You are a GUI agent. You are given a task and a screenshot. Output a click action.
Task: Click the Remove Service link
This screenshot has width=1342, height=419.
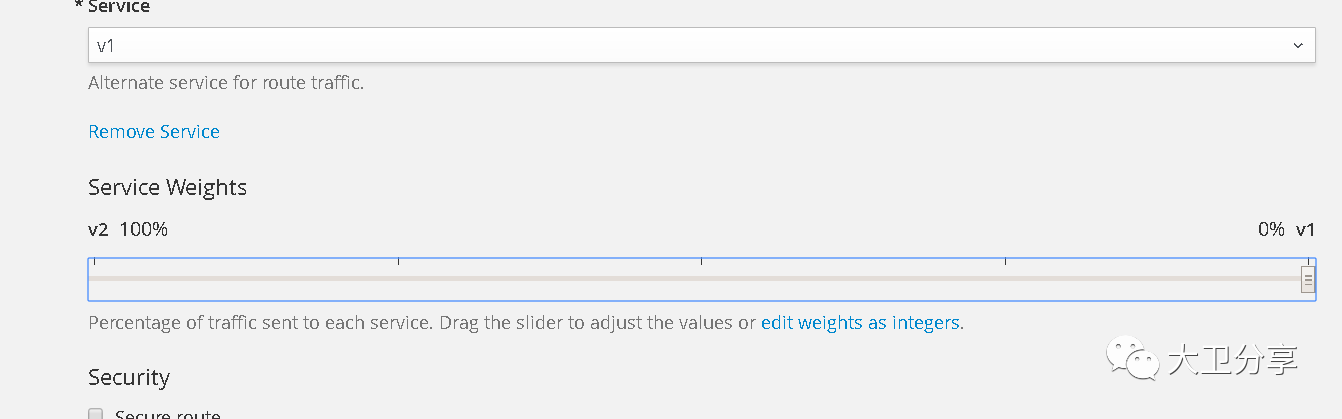[154, 132]
